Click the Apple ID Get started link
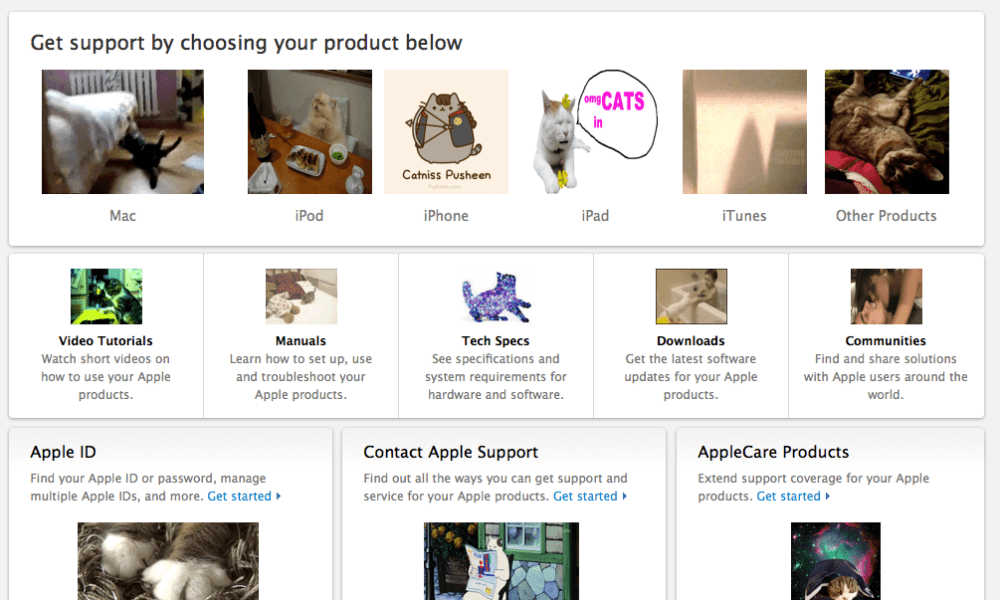This screenshot has width=1000, height=600. (244, 496)
